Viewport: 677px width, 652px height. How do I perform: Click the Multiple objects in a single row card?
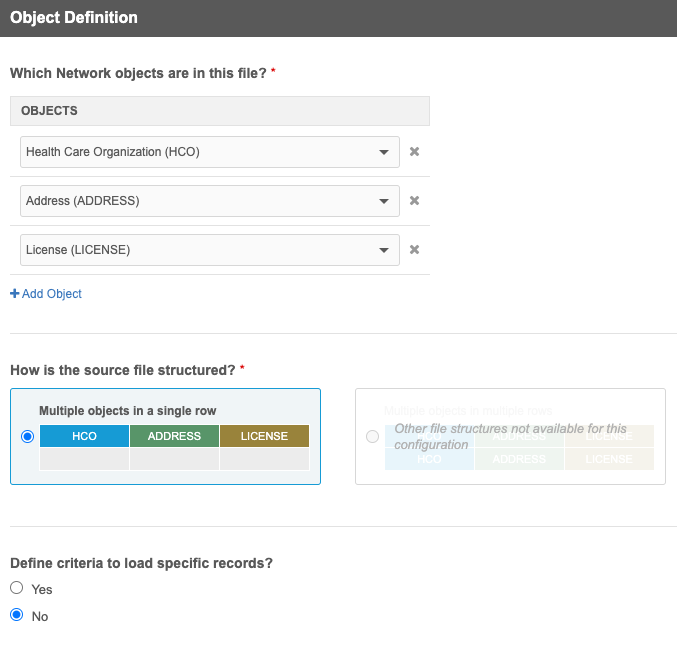[x=165, y=410]
